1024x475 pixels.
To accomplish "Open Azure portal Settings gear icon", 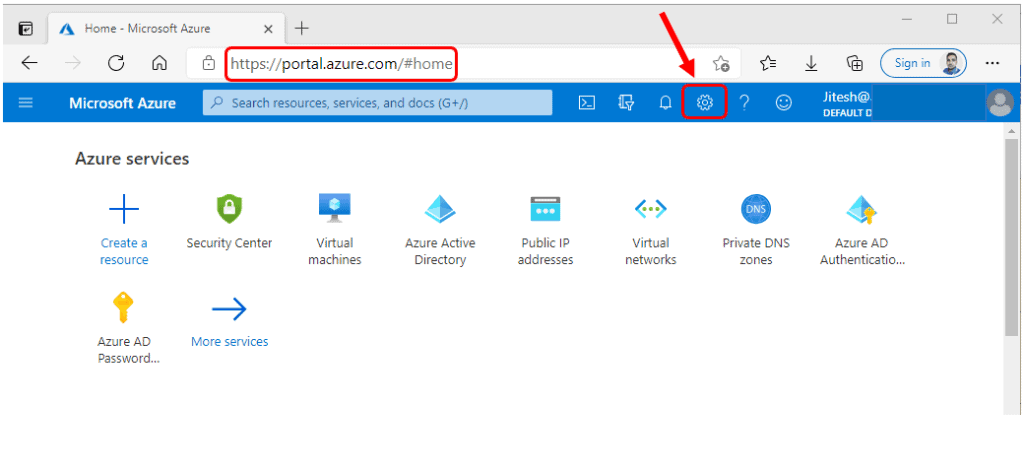I will click(x=704, y=102).
